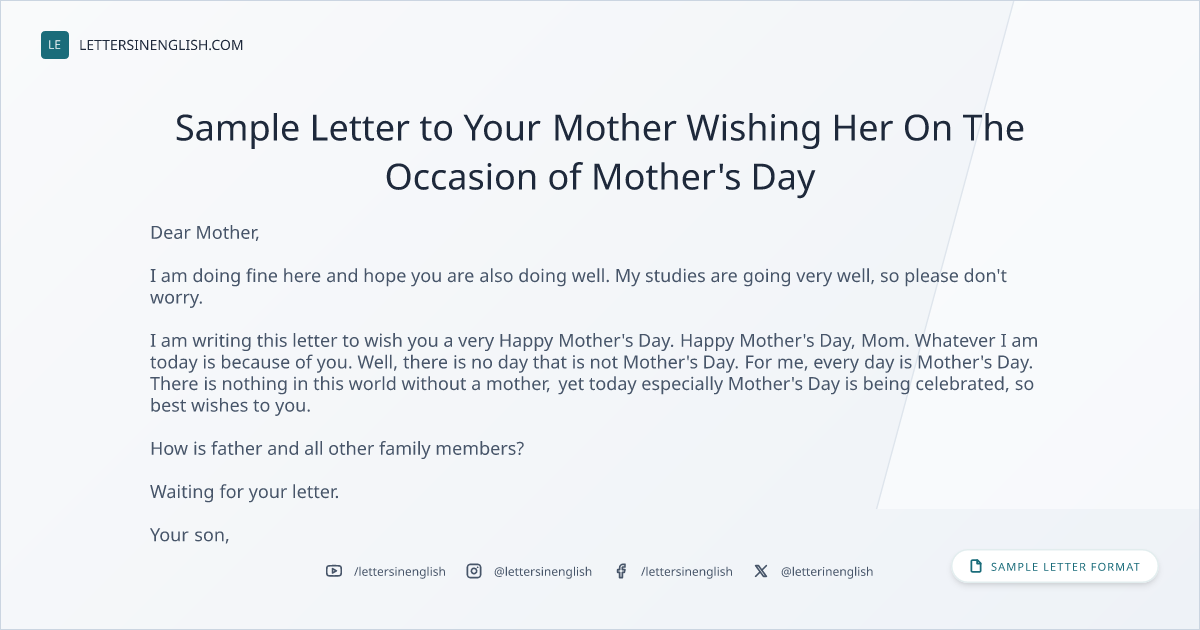Click the X (Twitter) icon in the footer

click(761, 571)
